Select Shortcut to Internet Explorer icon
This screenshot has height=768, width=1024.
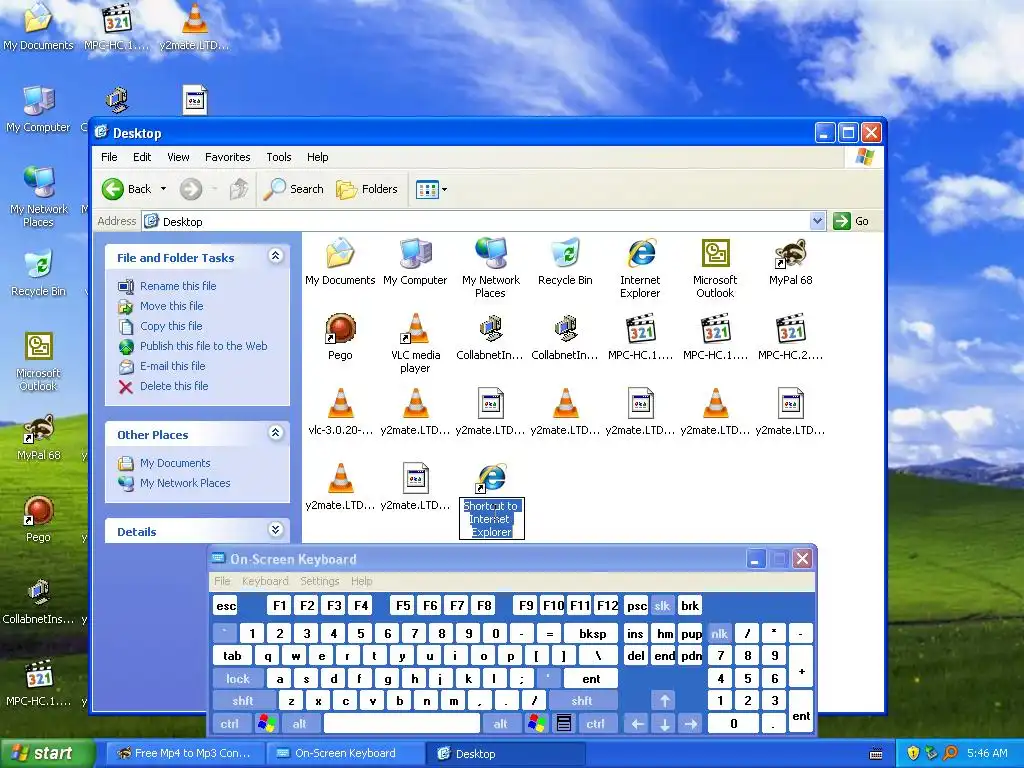(x=491, y=479)
